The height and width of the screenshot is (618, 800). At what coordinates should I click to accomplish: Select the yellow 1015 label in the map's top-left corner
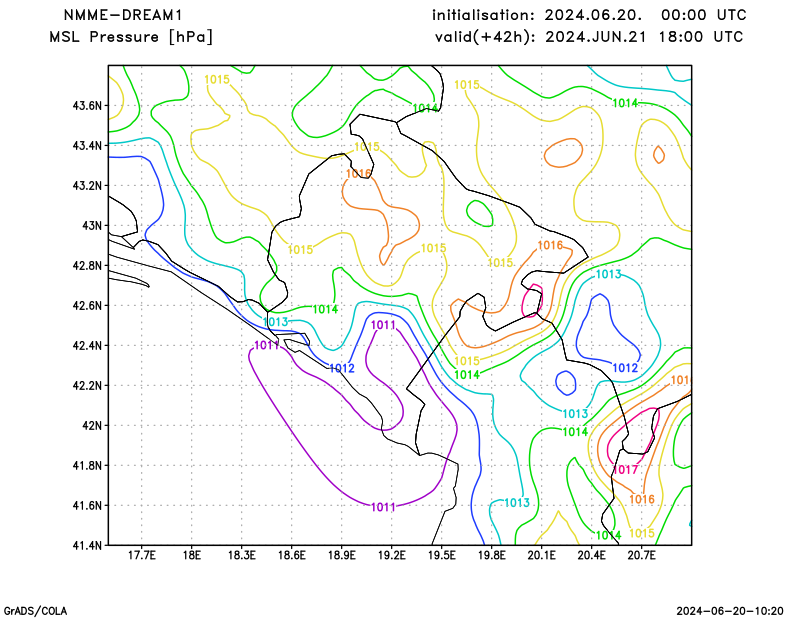(x=217, y=79)
